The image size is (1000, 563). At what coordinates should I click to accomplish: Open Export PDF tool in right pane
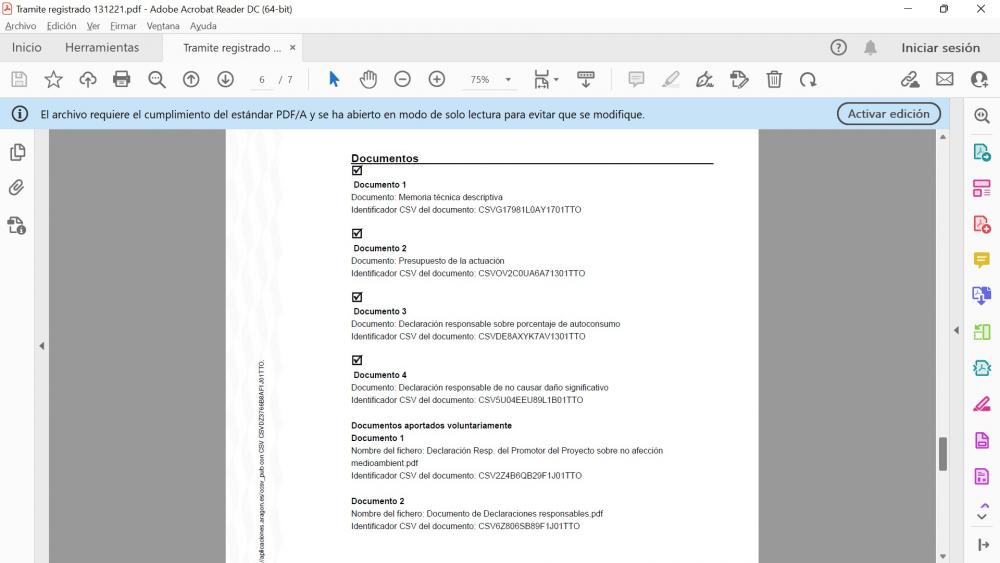pyautogui.click(x=982, y=152)
